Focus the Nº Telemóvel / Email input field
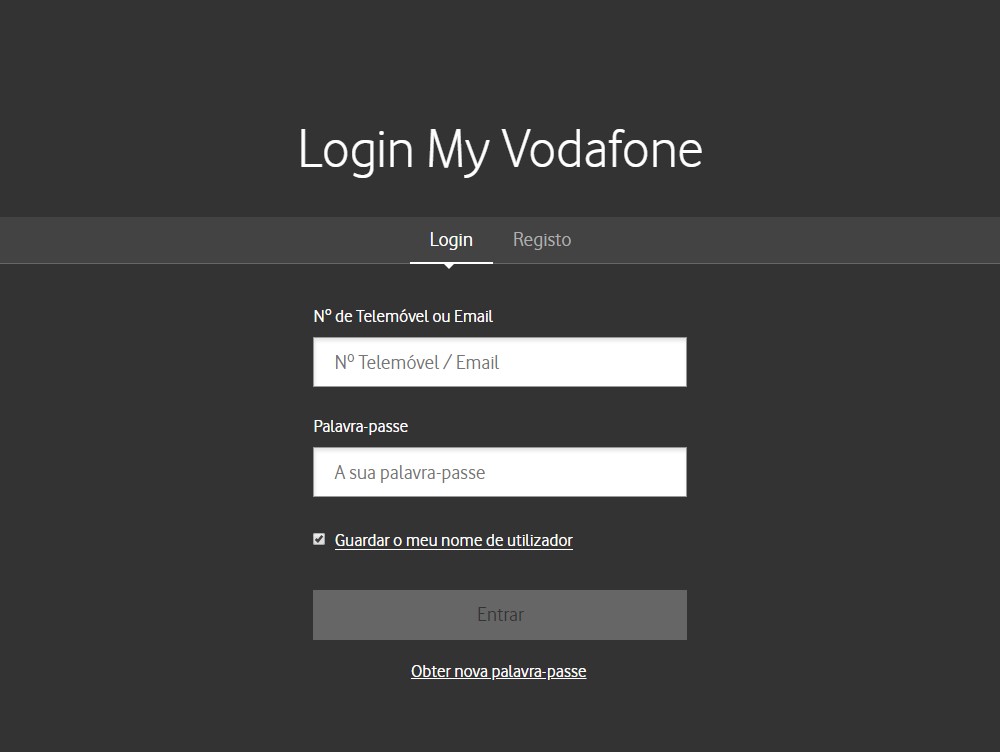The height and width of the screenshot is (752, 1000). [x=500, y=362]
